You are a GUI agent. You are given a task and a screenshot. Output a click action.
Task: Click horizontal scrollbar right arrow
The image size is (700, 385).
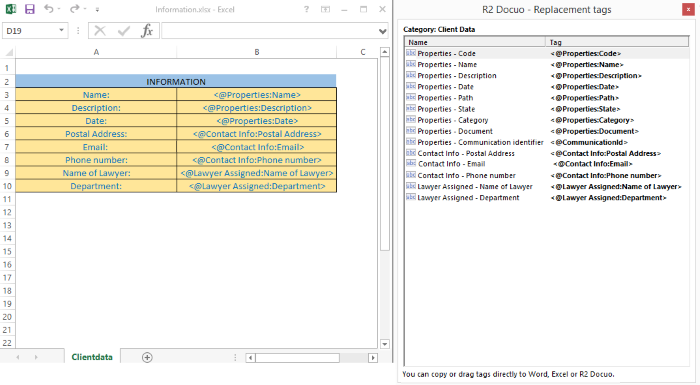(373, 358)
